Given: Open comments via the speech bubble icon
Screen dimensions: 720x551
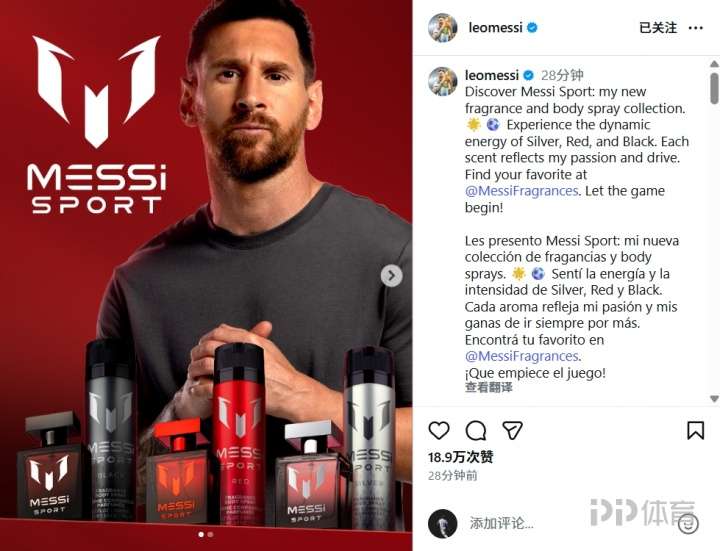Looking at the screenshot, I should coord(476,430).
